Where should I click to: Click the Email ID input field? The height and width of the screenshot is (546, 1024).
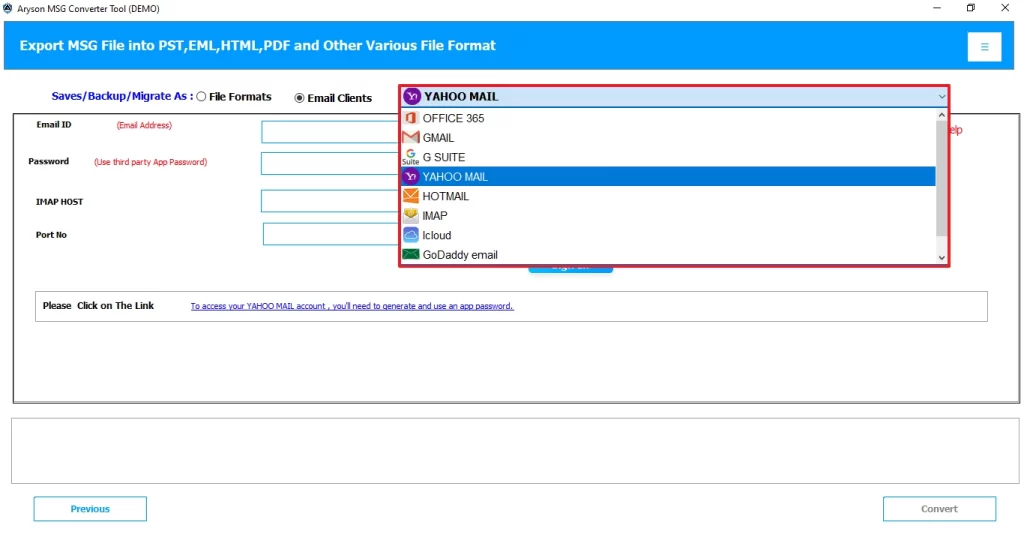click(x=330, y=132)
